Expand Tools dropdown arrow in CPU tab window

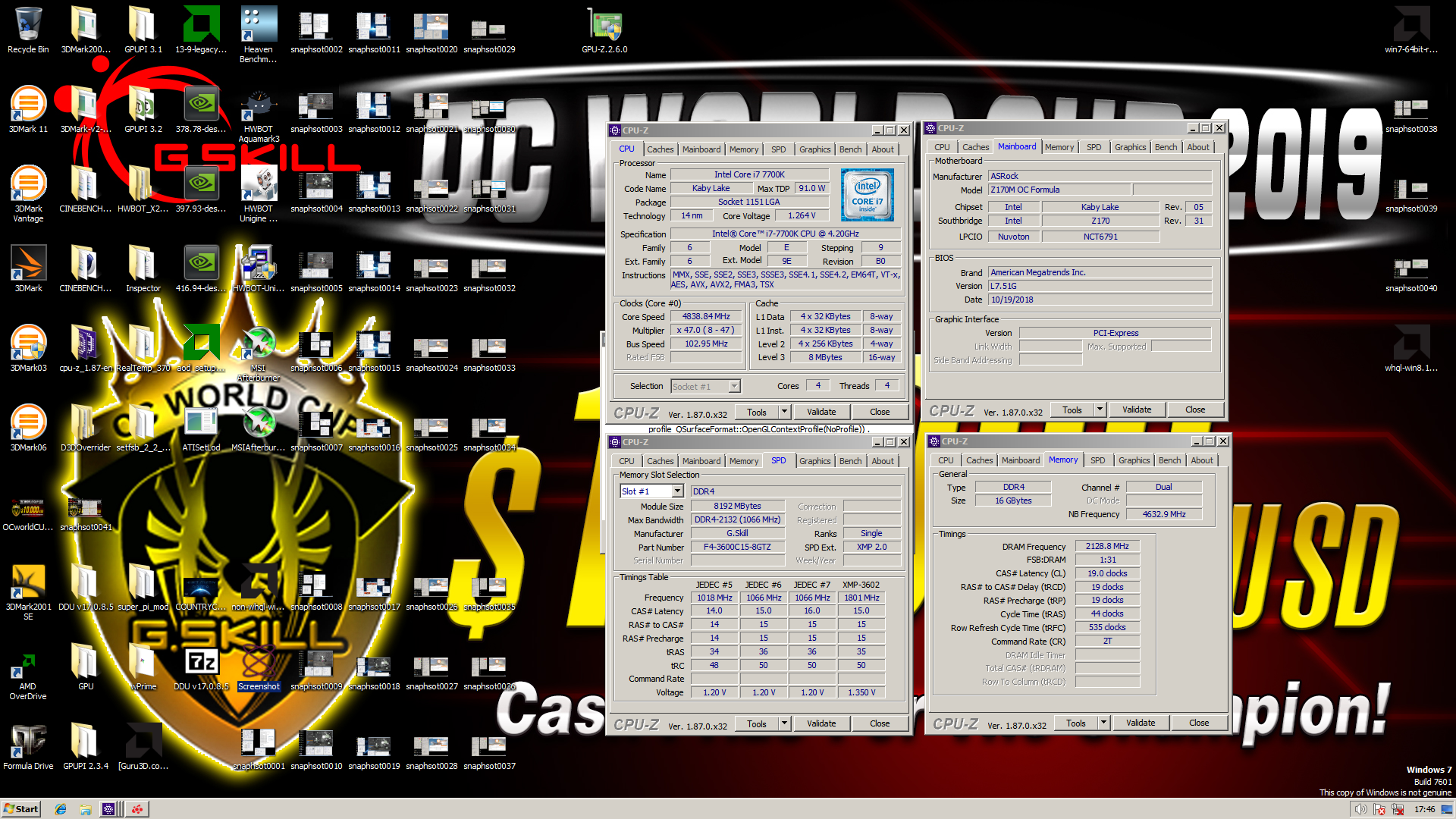785,412
